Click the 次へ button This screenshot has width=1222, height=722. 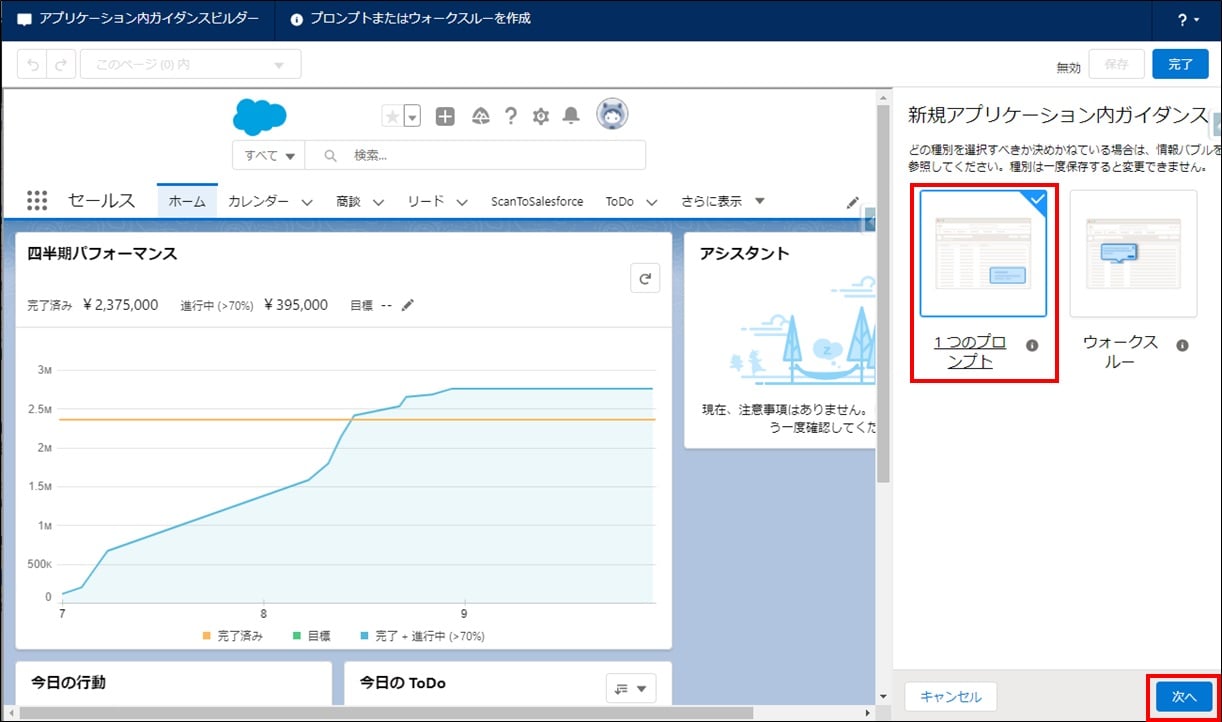(x=1184, y=696)
